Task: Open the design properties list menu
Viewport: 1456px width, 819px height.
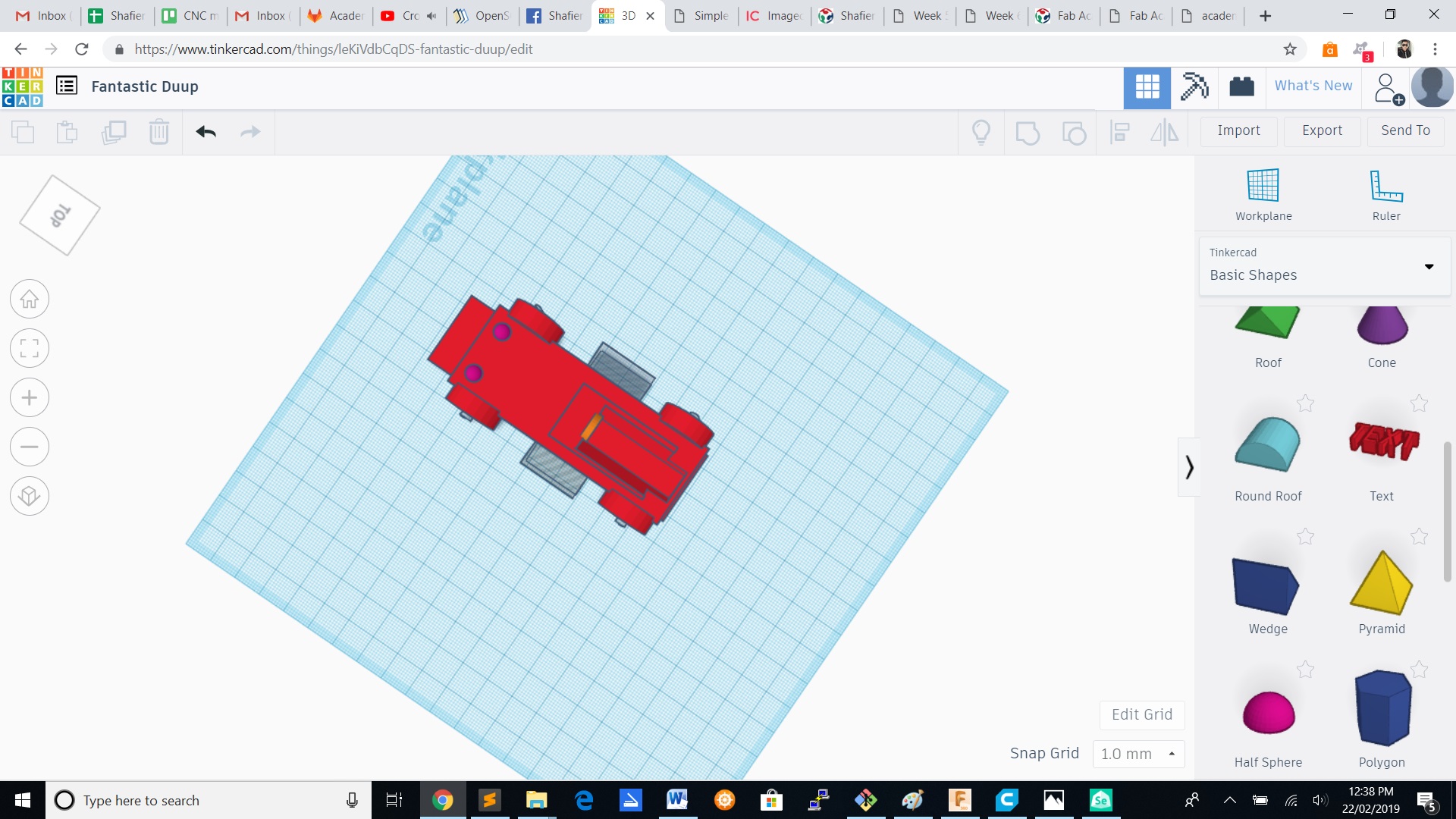Action: click(x=67, y=86)
